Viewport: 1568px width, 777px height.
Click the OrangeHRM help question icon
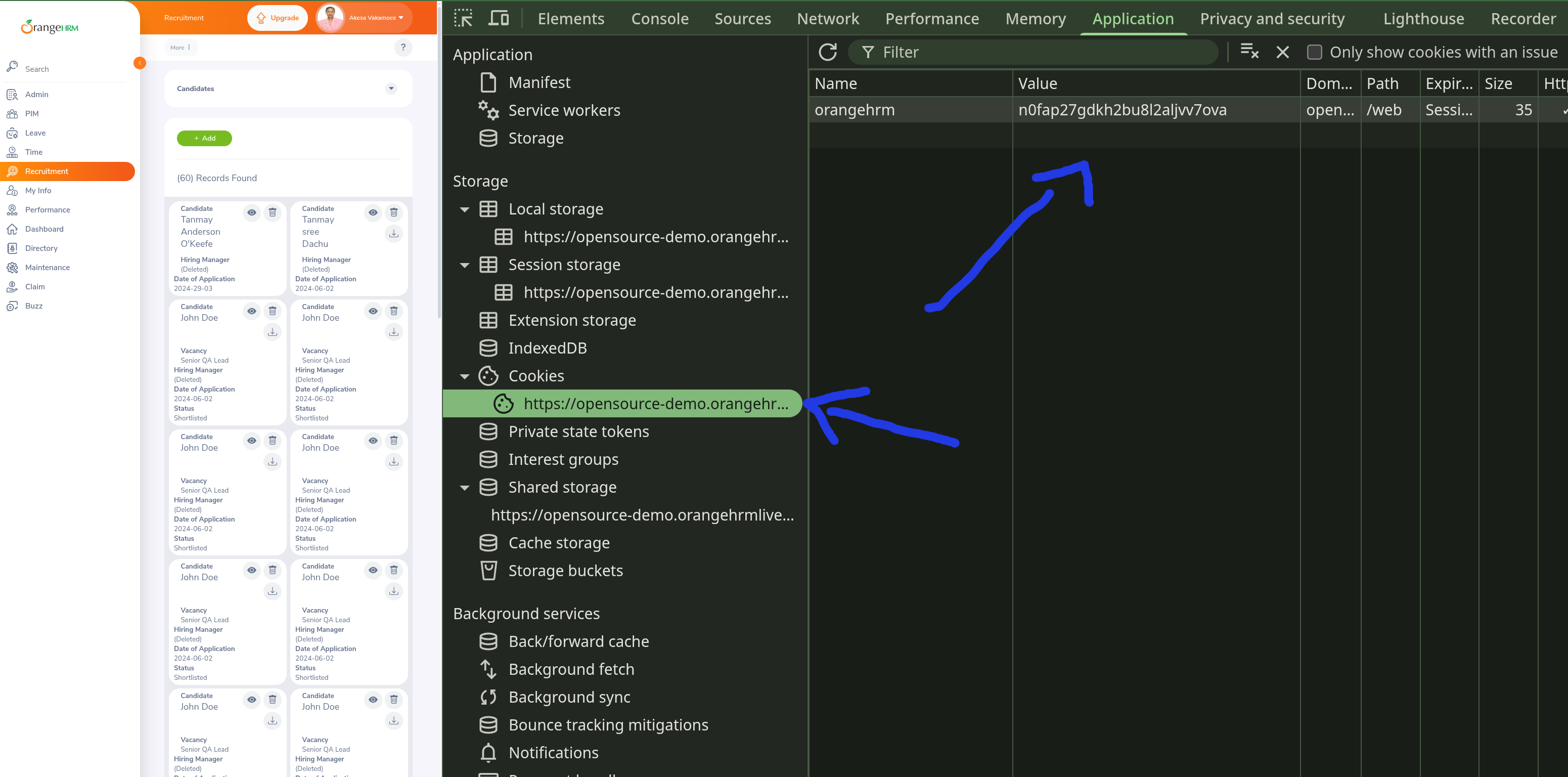click(403, 48)
